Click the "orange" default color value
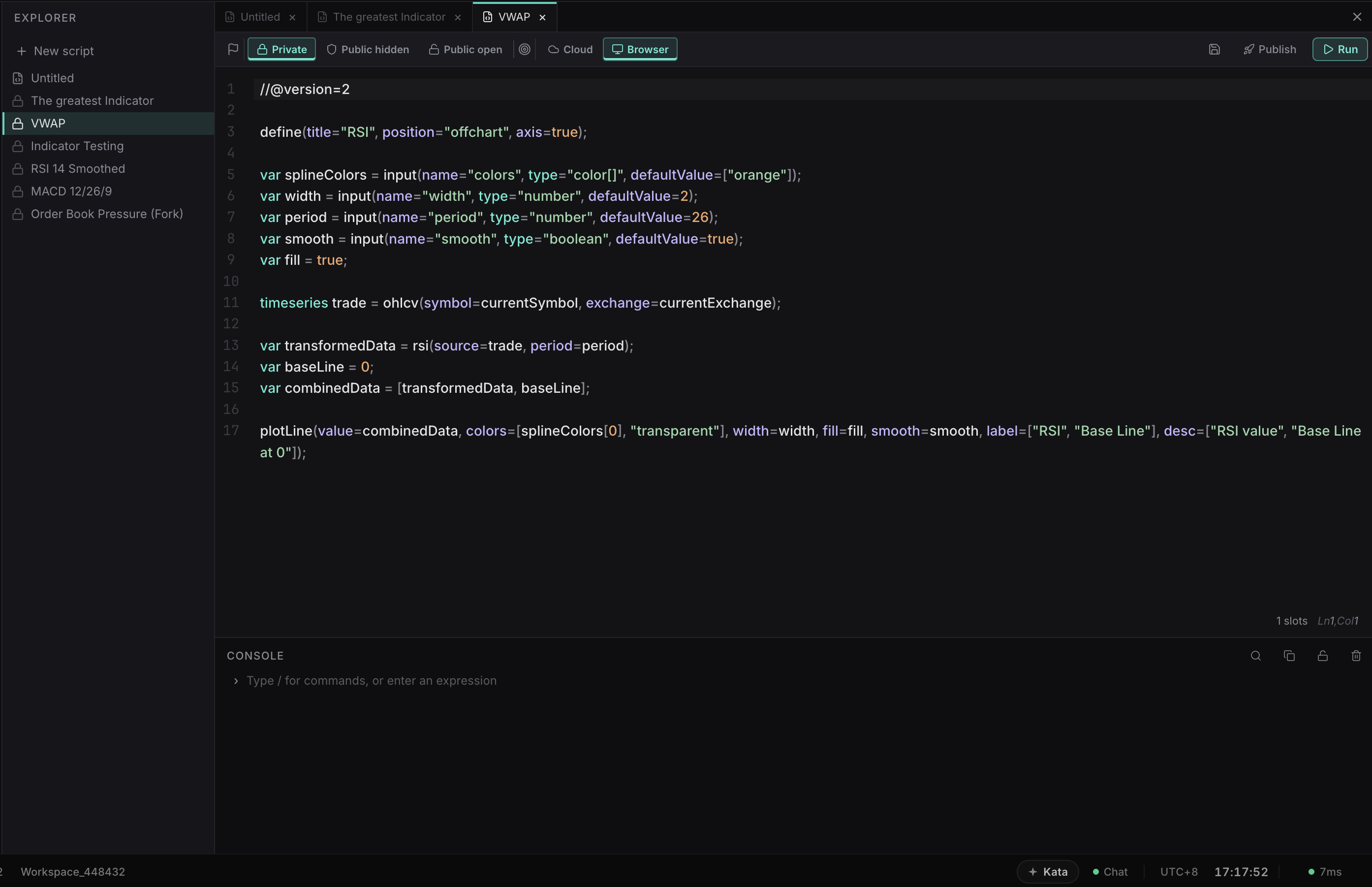Viewport: 1372px width, 887px height. pos(756,175)
